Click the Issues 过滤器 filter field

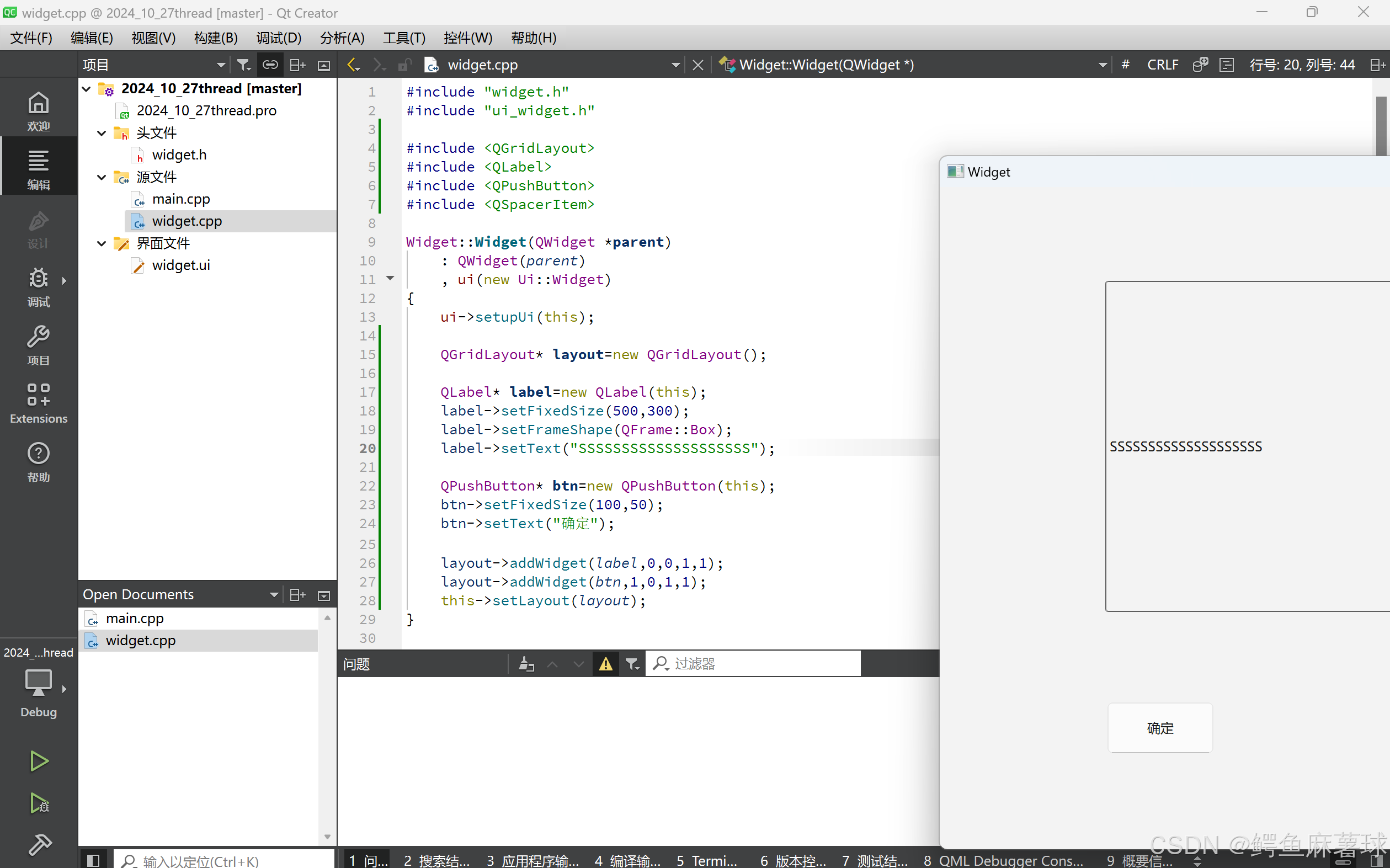point(753,664)
